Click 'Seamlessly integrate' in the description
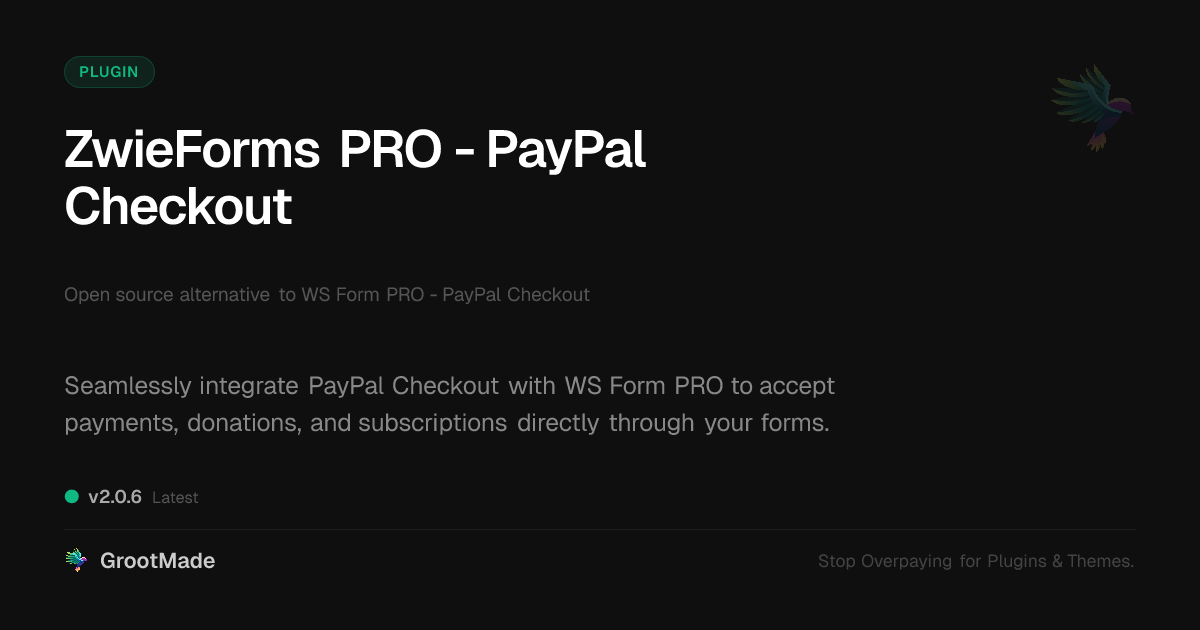Viewport: 1200px width, 630px height. [181, 386]
